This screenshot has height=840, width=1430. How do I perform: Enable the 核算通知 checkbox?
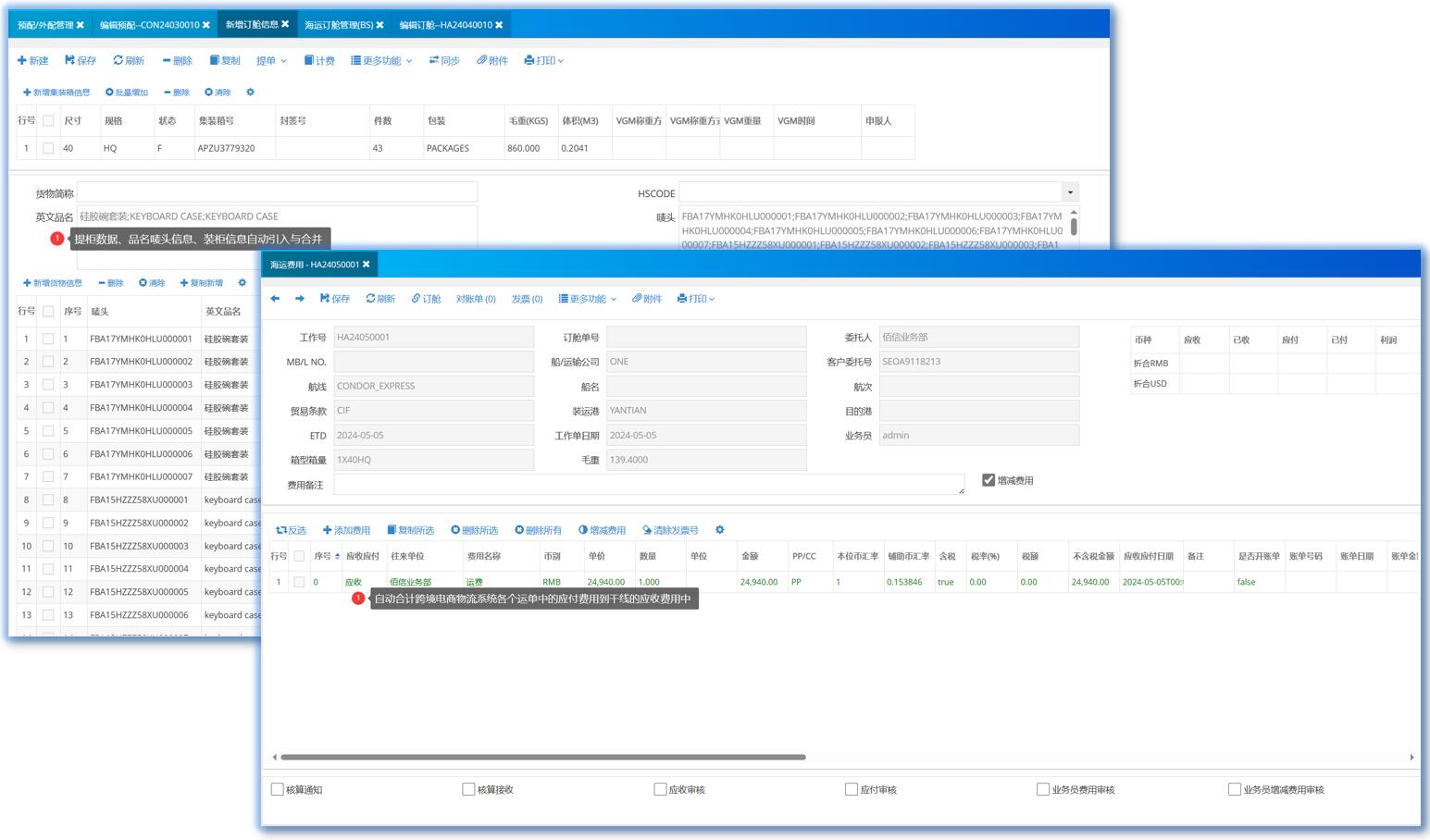tap(278, 789)
